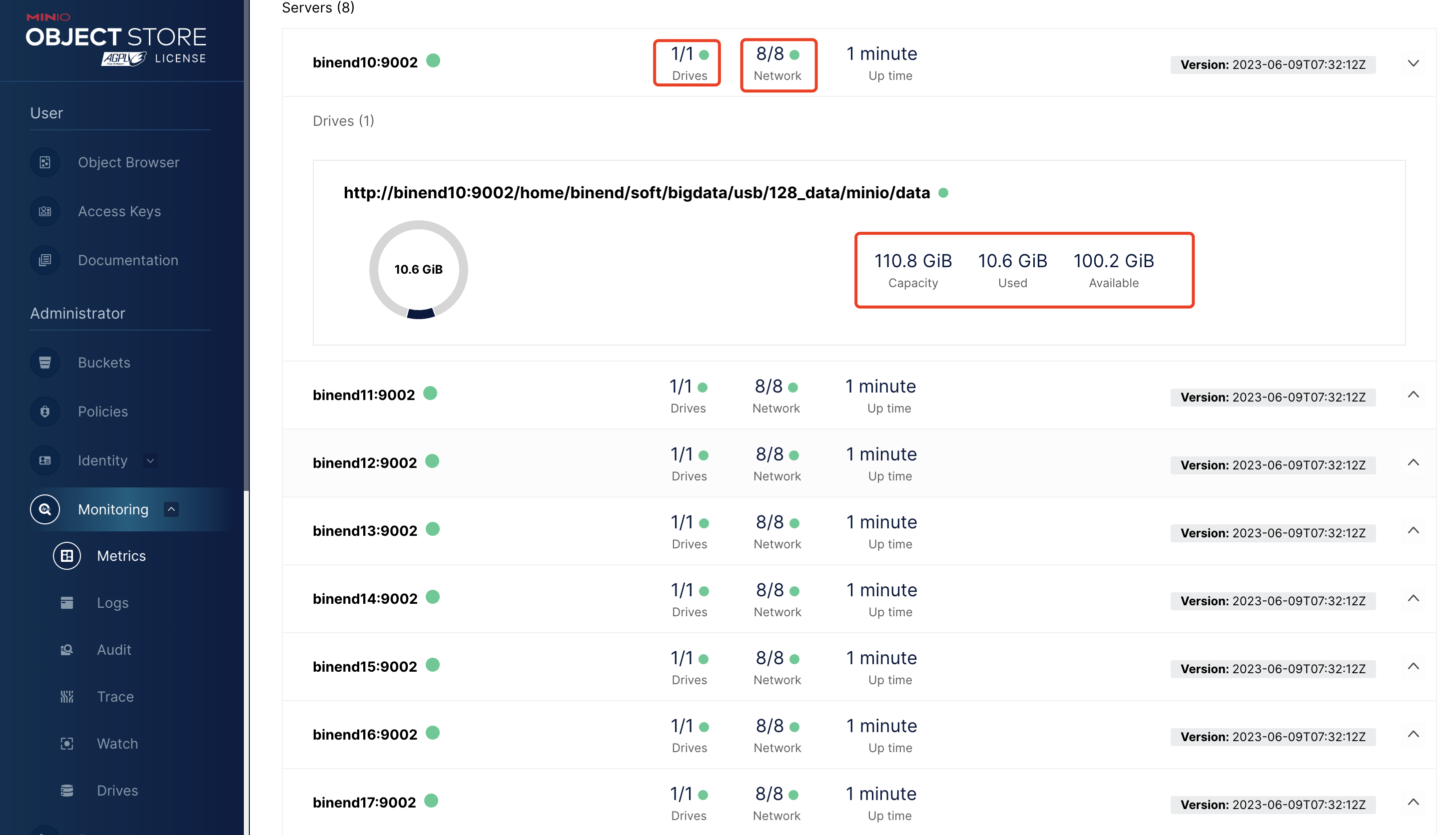Screen dimensions: 1456x835
Task: Click the 10.6 GiB usage donut chart
Action: 418,270
